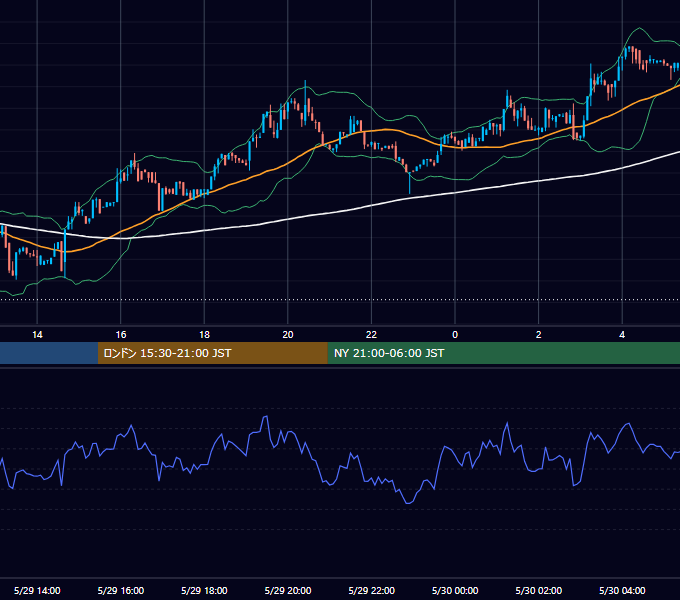Viewport: 680px width, 600px height.
Task: Click the NY 21:00-06:00 JST session bar
Action: coord(503,353)
